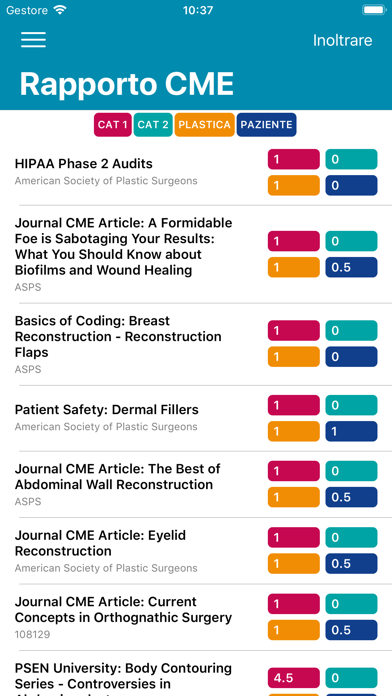This screenshot has height=696, width=392.
Task: Tap the Inoltrare button
Action: (342, 40)
